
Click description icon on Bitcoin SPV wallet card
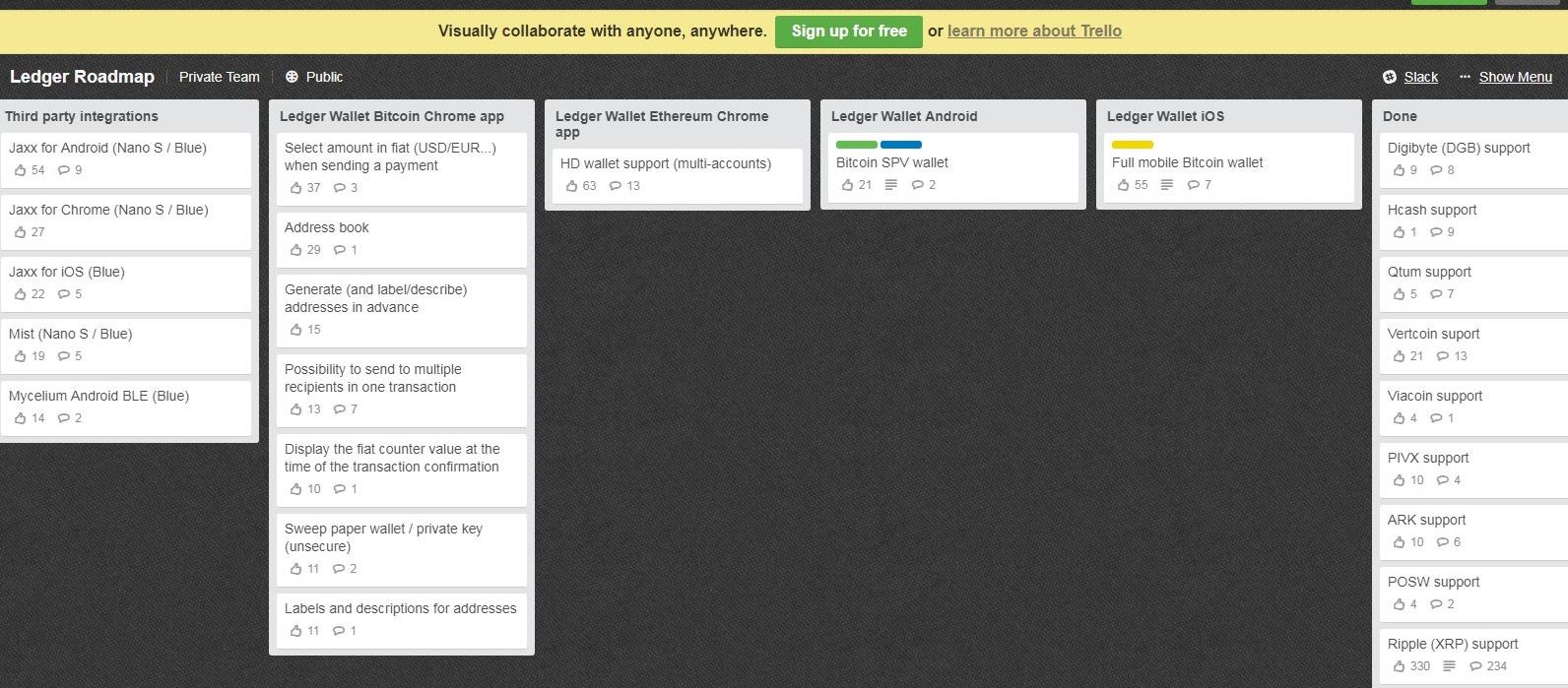(x=891, y=185)
